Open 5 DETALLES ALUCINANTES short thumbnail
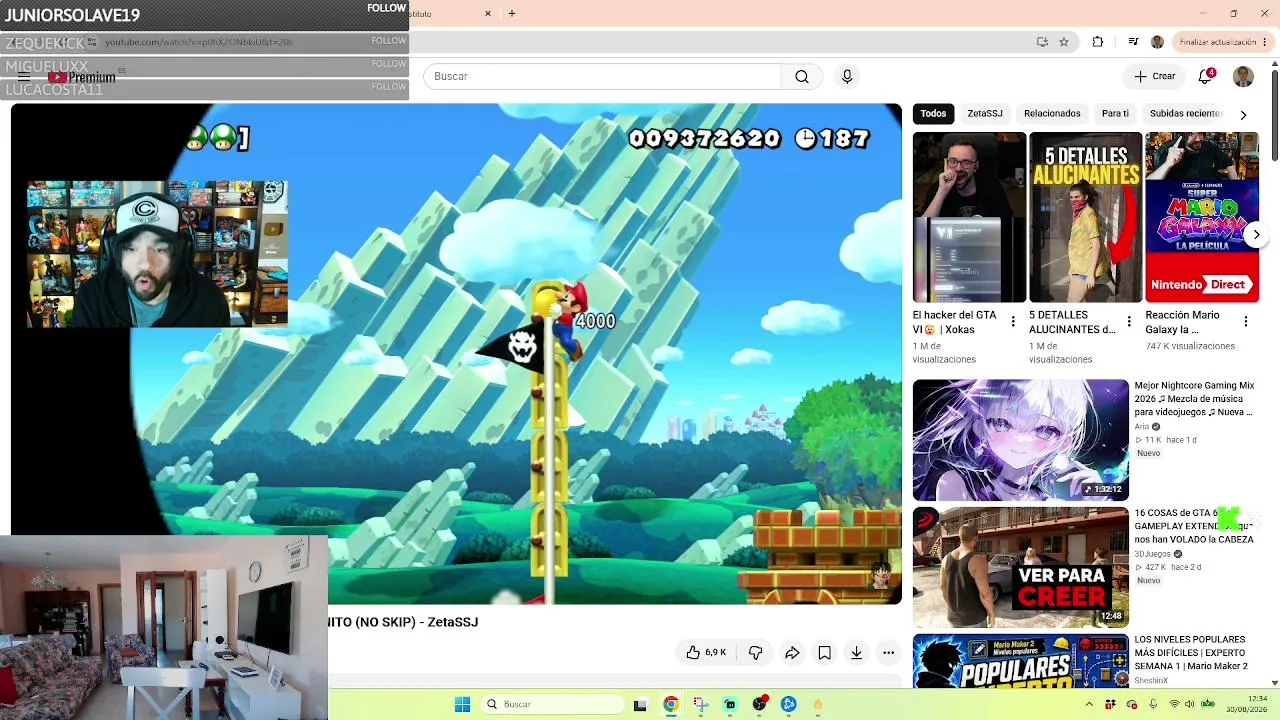Screen dimensions: 1280x720 [1085, 217]
